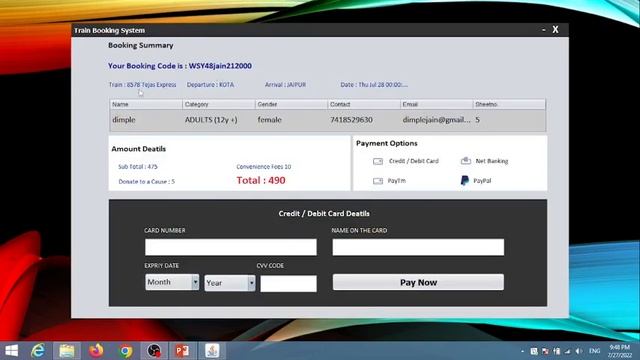The height and width of the screenshot is (360, 640).
Task: Click the 'Date : Thu Jul 28' text
Action: tap(374, 85)
